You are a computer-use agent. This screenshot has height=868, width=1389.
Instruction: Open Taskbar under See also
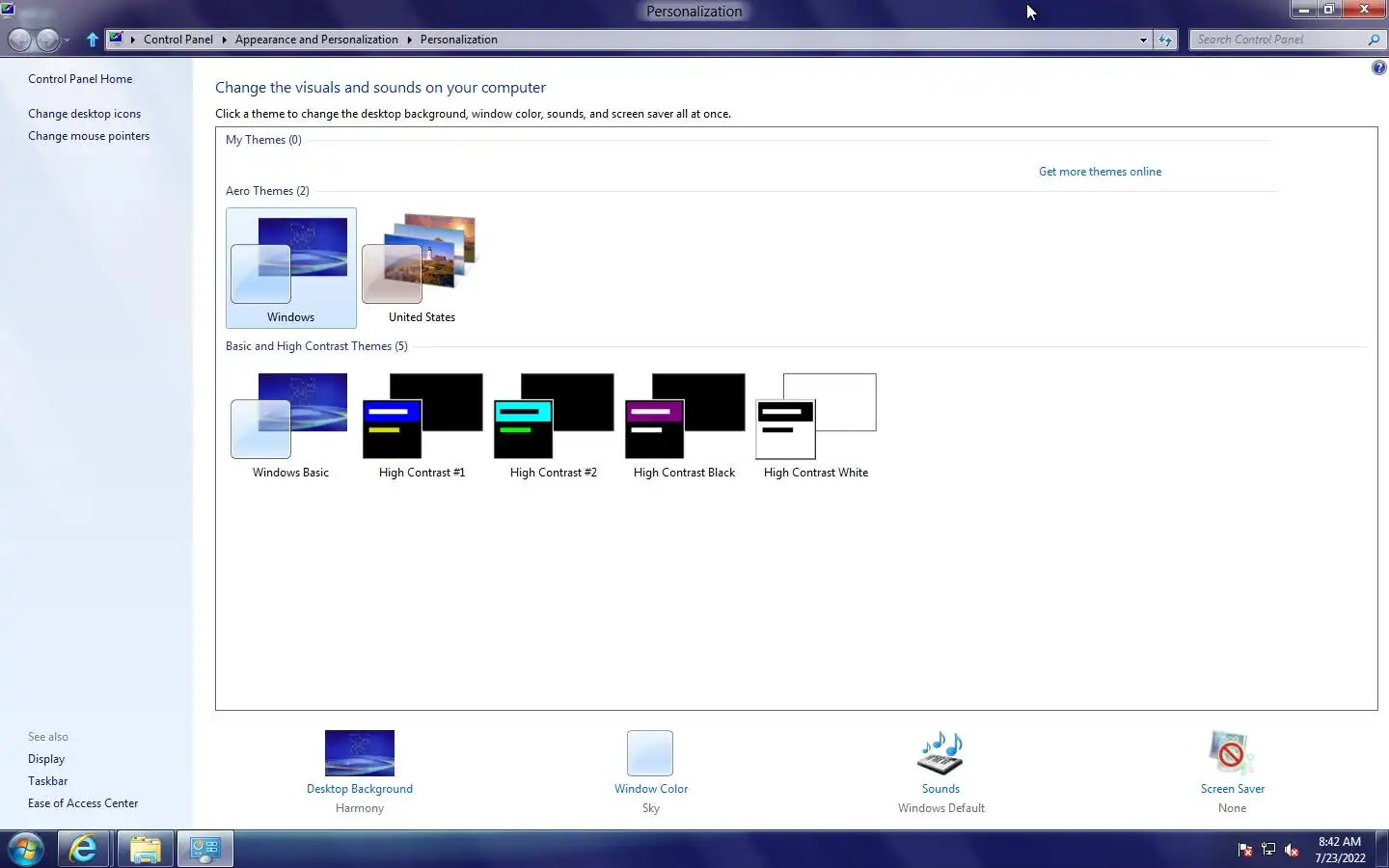(47, 781)
